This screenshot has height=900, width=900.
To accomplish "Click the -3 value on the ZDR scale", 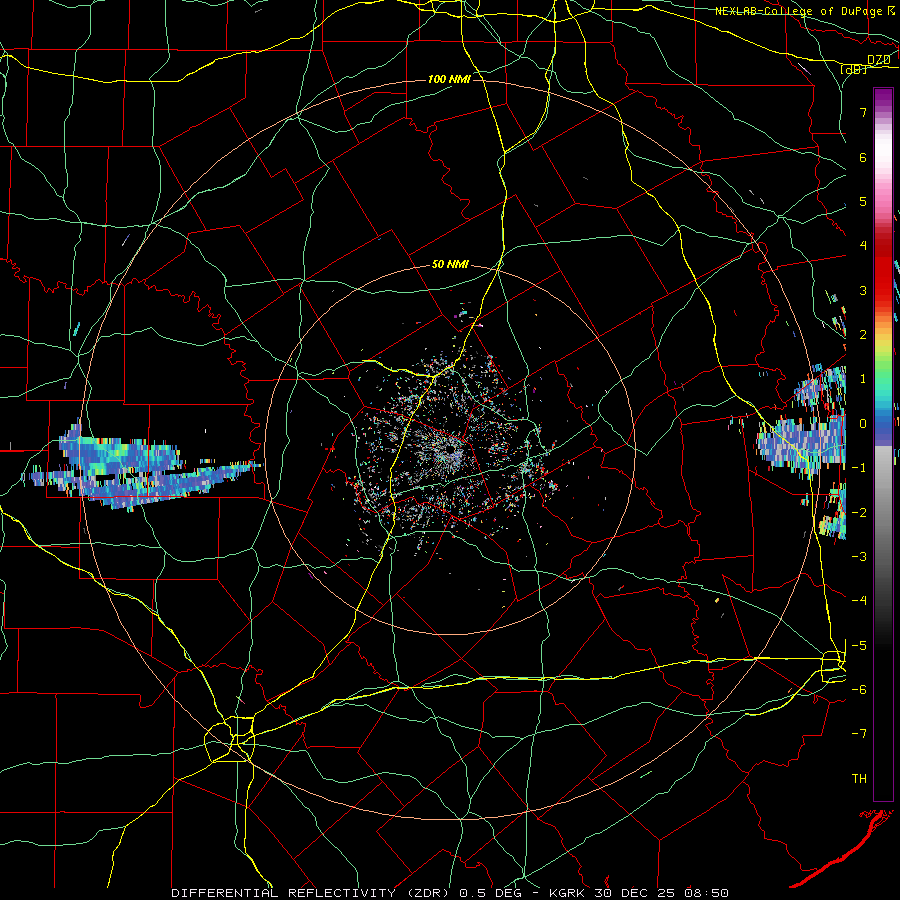I will [860, 556].
